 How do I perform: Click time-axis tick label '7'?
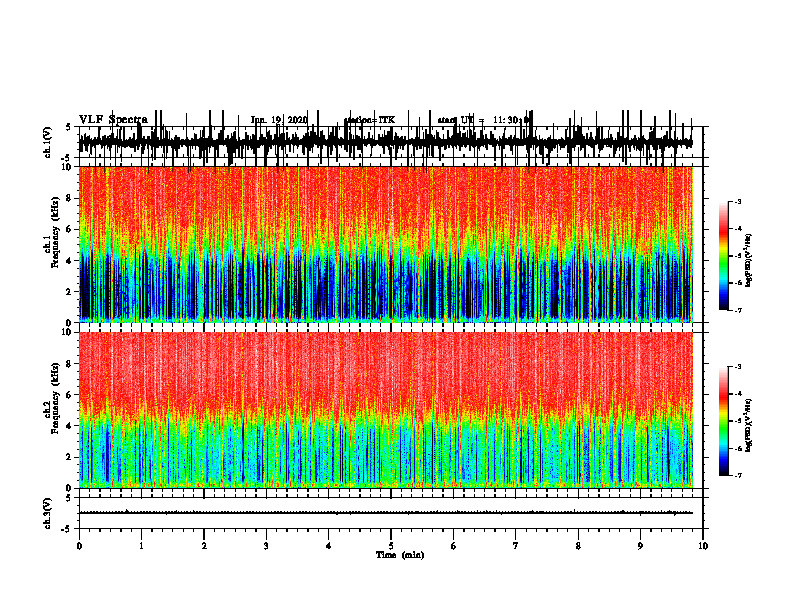click(516, 546)
